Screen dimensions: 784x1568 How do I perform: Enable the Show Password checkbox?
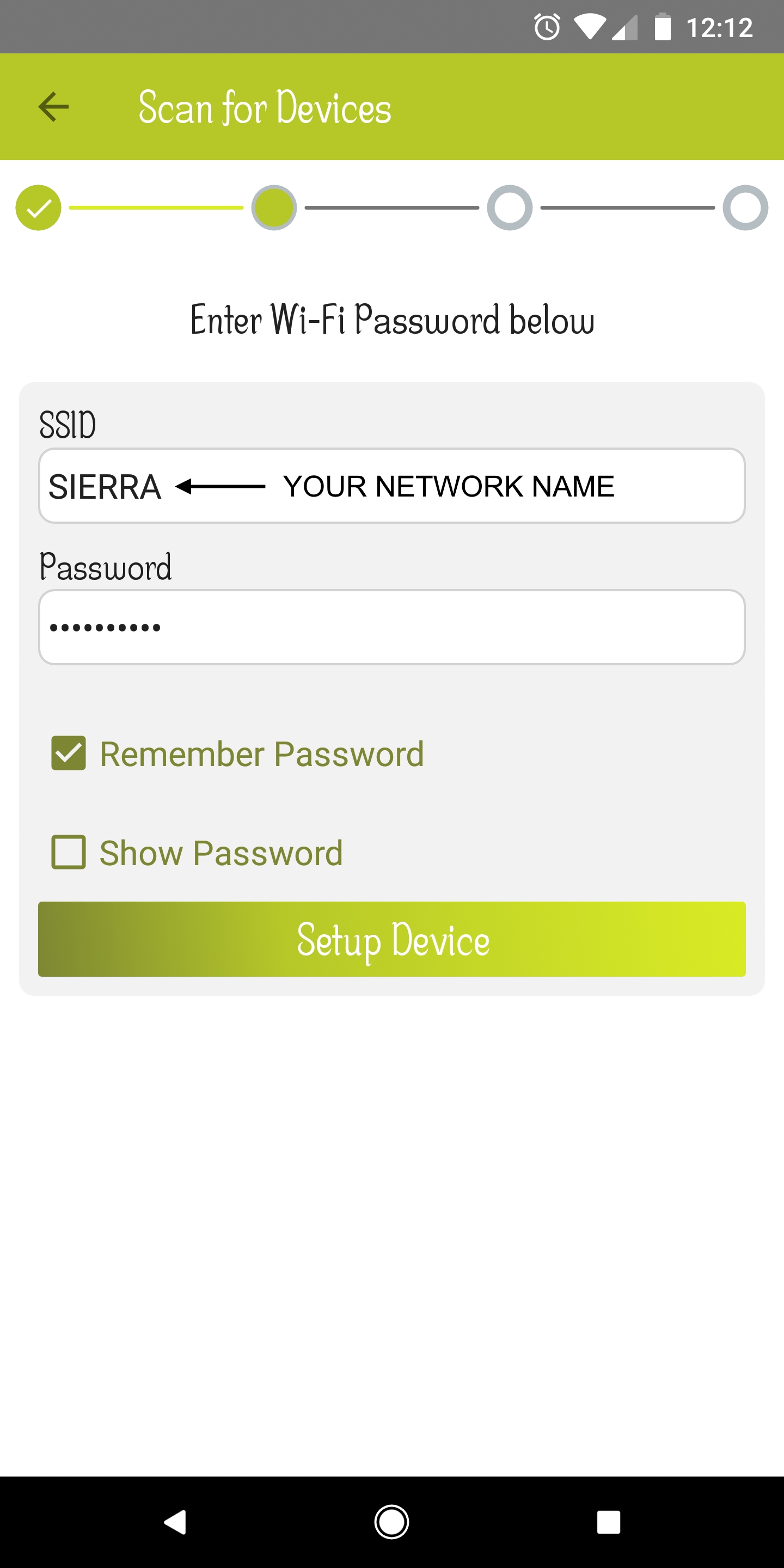coord(68,852)
